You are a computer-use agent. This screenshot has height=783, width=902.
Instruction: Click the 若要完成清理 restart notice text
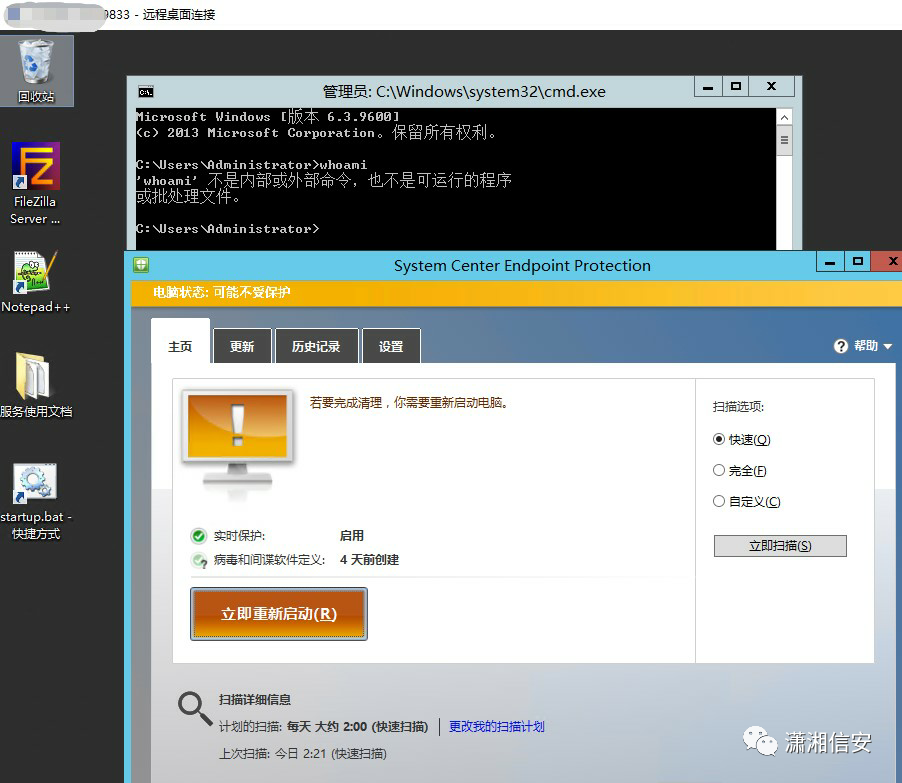click(x=408, y=403)
